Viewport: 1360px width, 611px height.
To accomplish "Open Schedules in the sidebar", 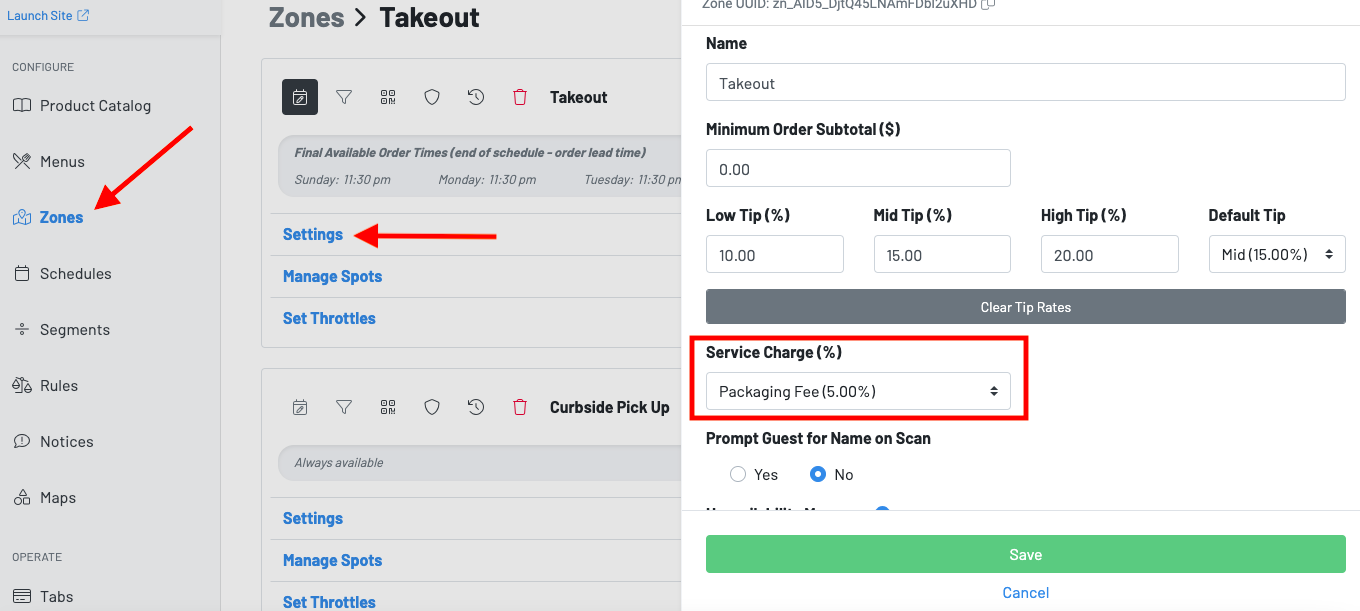I will coord(75,273).
